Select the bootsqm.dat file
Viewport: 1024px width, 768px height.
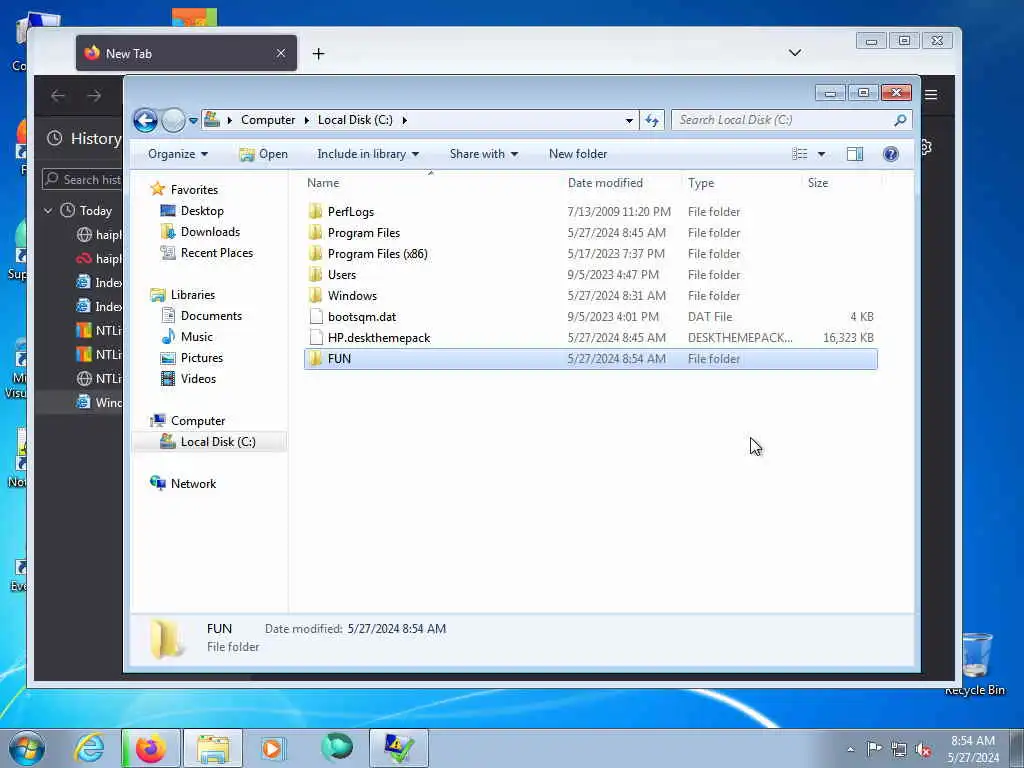click(590, 317)
